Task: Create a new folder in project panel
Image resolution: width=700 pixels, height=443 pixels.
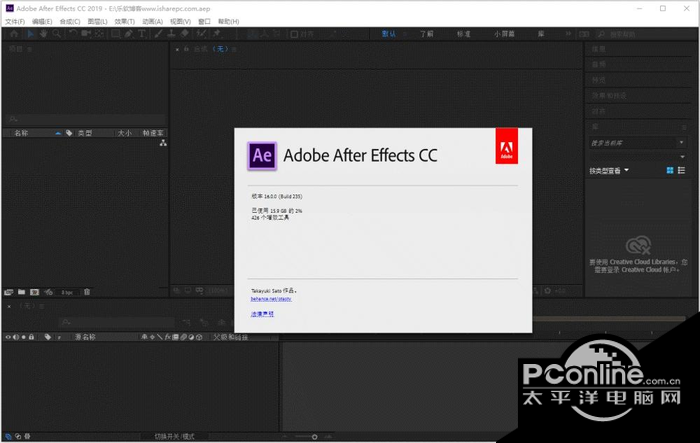Action: pyautogui.click(x=21, y=292)
